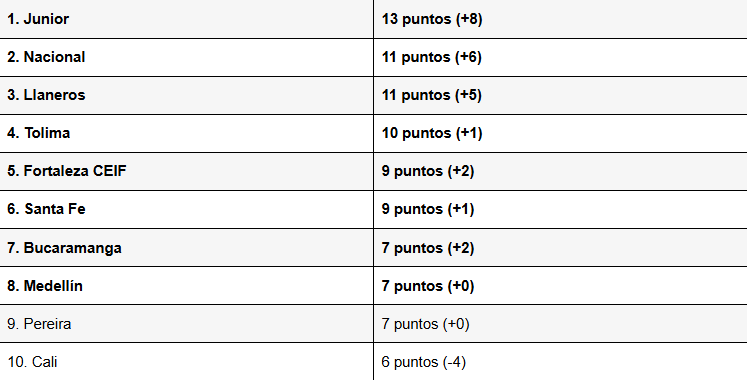747x380 pixels.
Task: Click the '4. Tolima' team cell
Action: click(186, 133)
